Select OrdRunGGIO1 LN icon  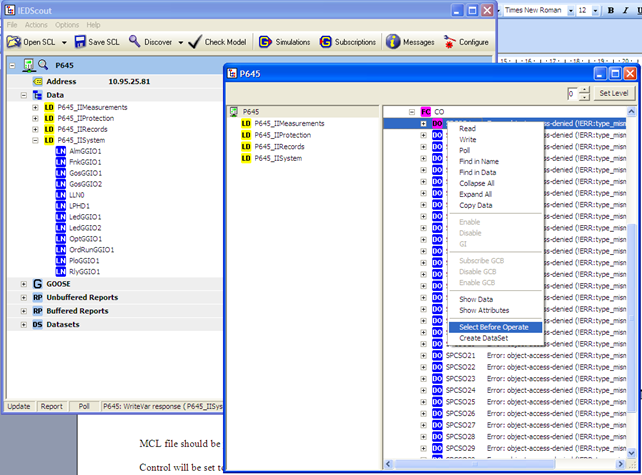point(61,250)
